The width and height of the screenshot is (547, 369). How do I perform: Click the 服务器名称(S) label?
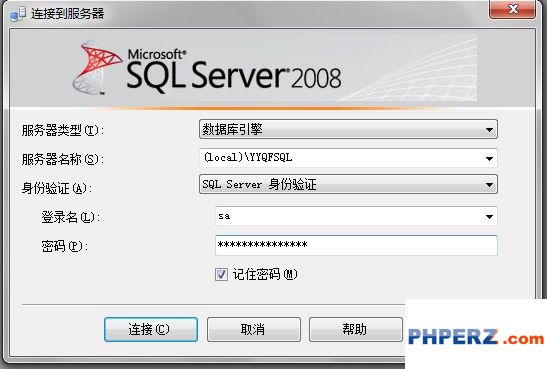click(62, 159)
